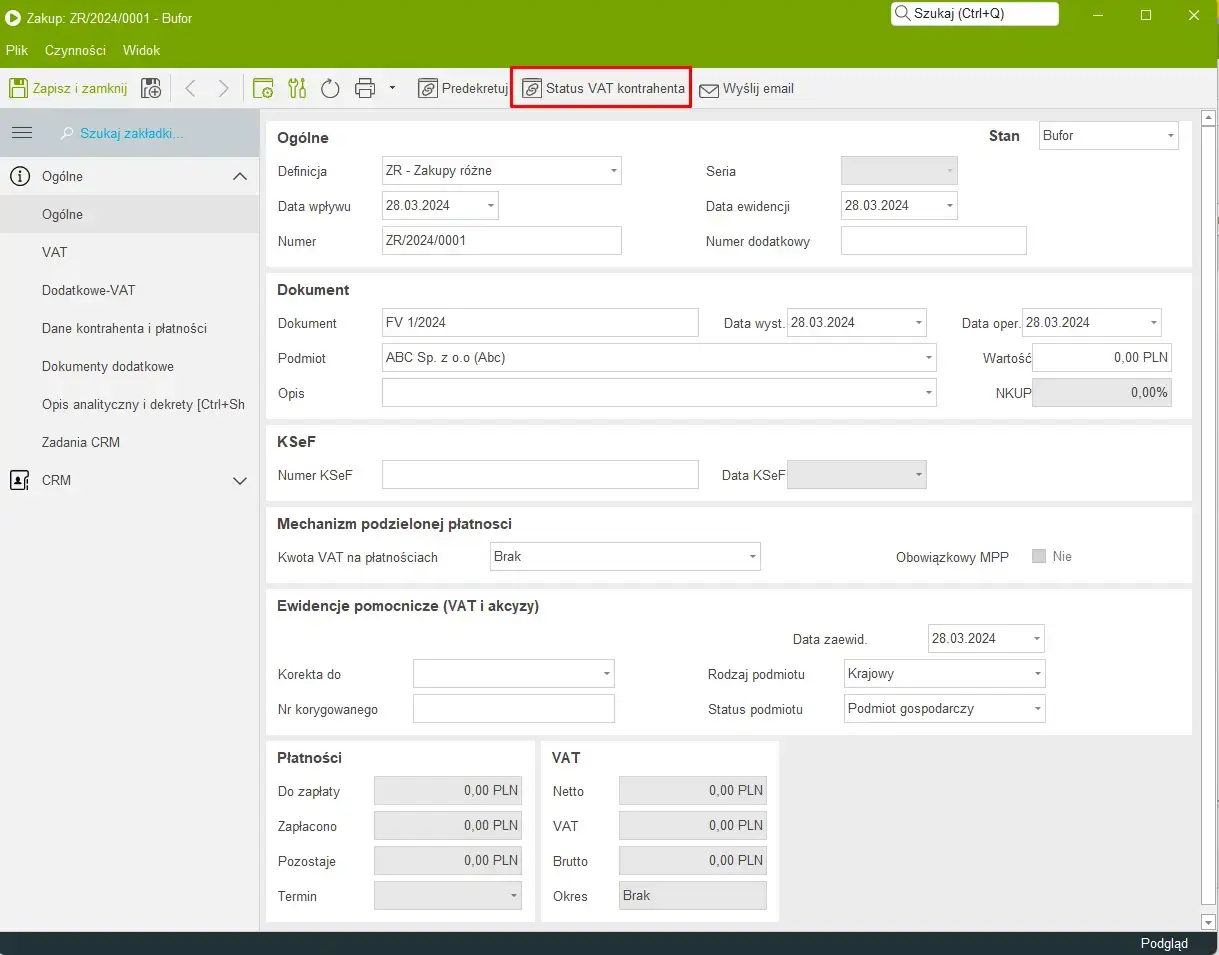Open the window settings gear icon

(263, 89)
